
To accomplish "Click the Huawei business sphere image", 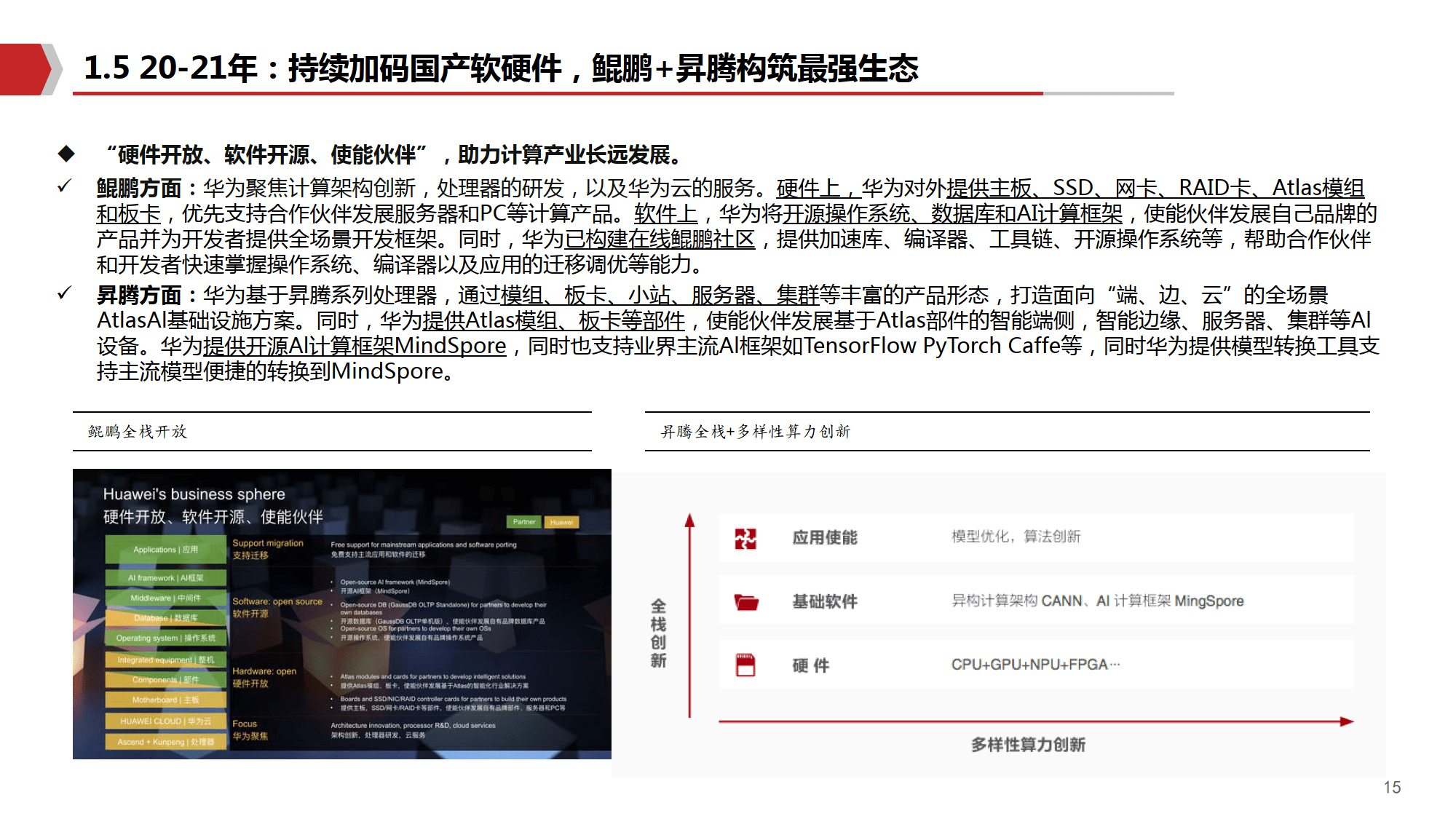I will pyautogui.click(x=342, y=614).
